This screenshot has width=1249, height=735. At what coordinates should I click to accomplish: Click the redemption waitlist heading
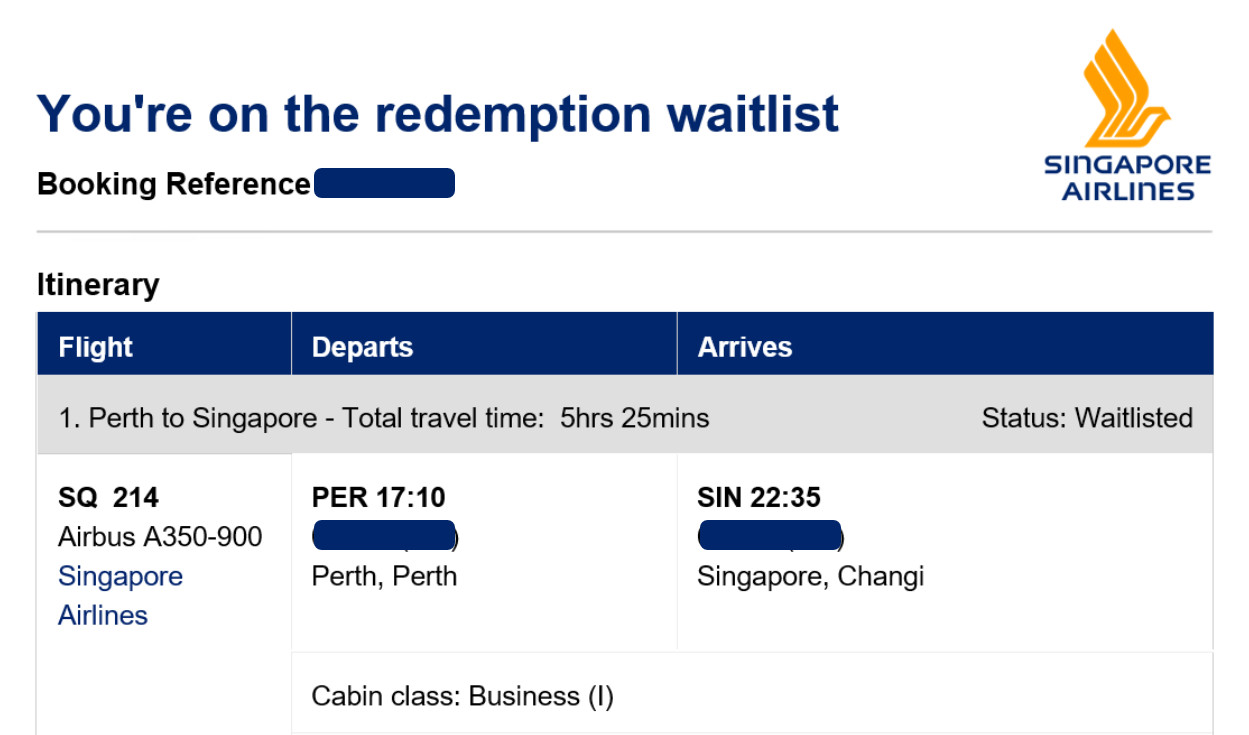coord(438,113)
